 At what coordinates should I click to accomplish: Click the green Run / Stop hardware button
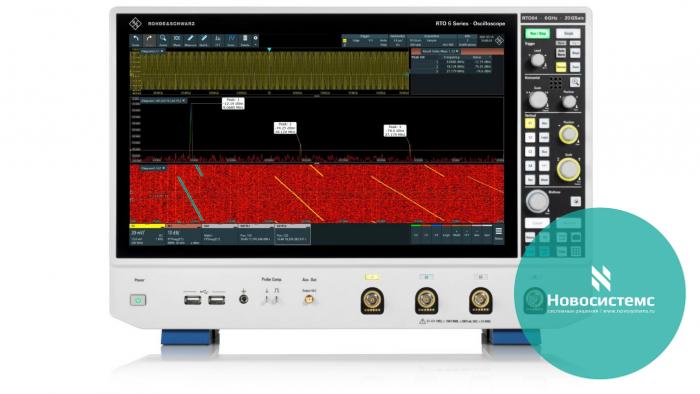[x=538, y=33]
